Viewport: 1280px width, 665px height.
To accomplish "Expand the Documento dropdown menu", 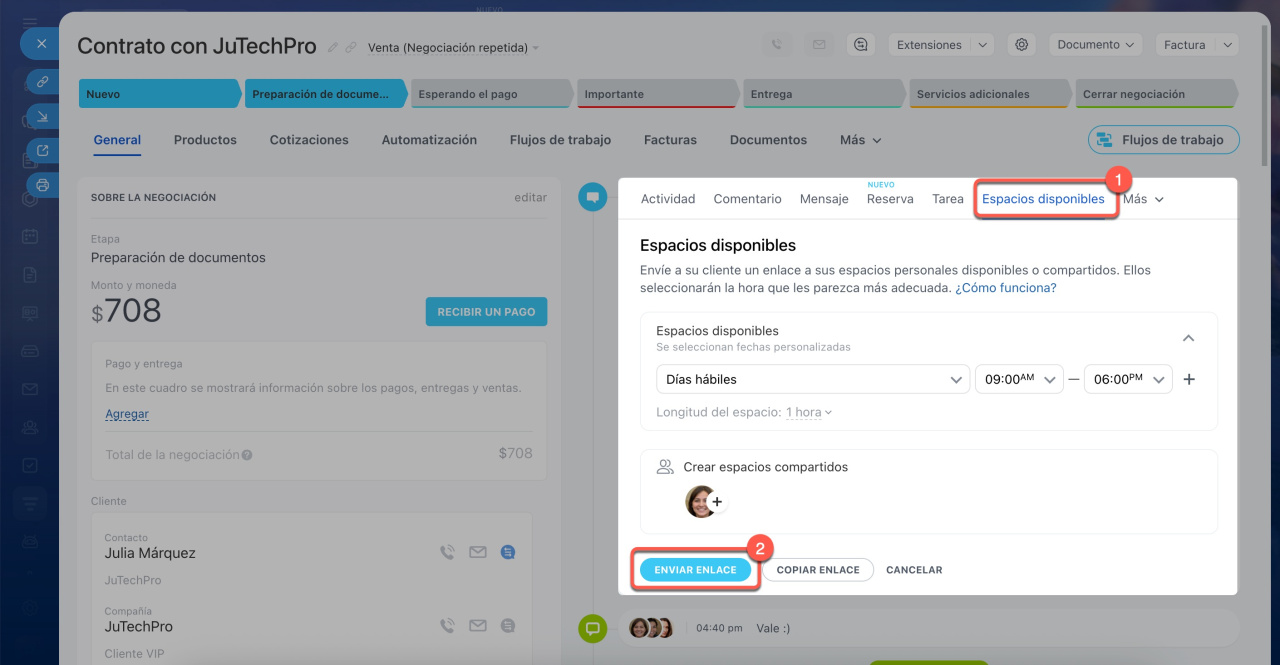I will click(1096, 45).
